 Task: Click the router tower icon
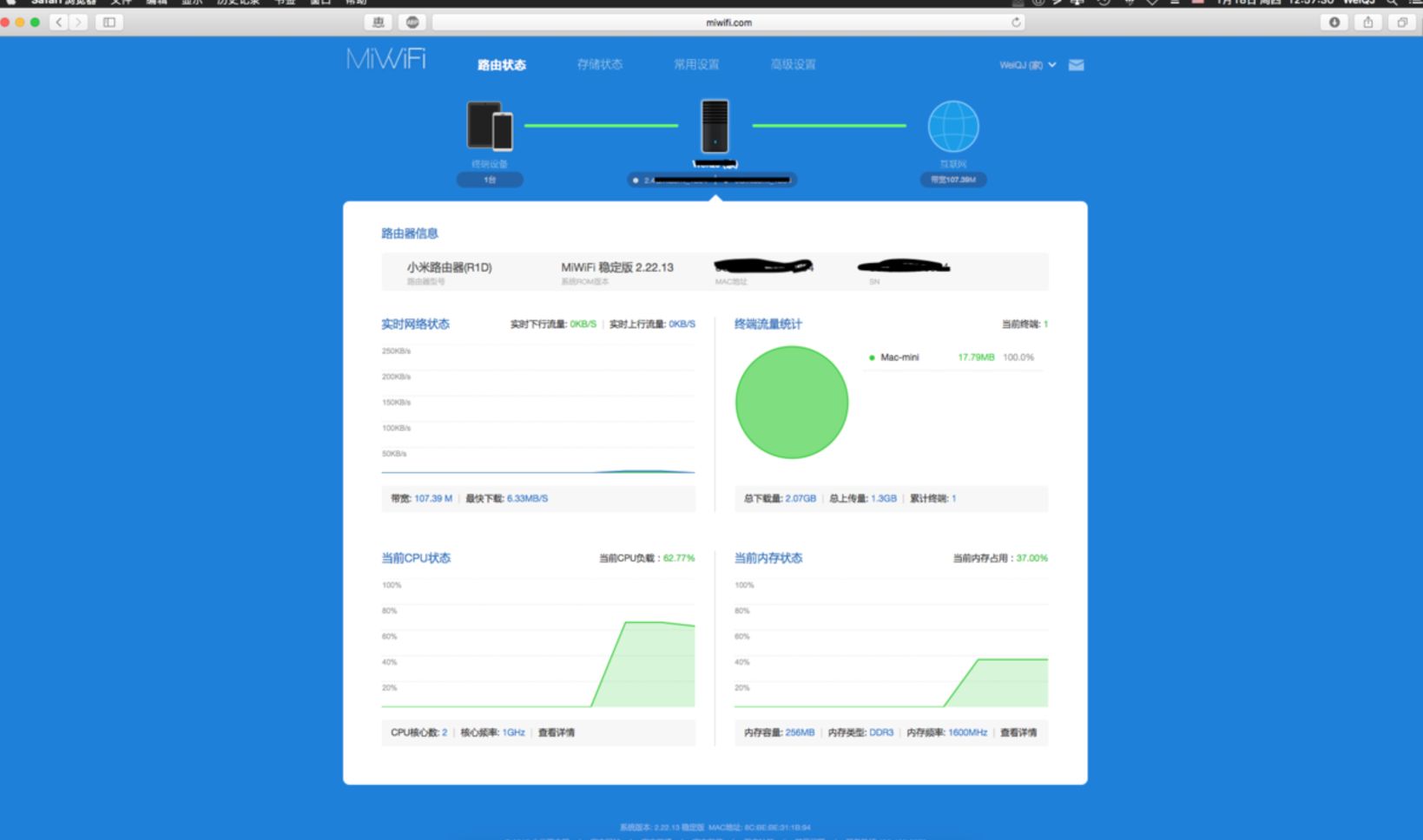coord(715,126)
